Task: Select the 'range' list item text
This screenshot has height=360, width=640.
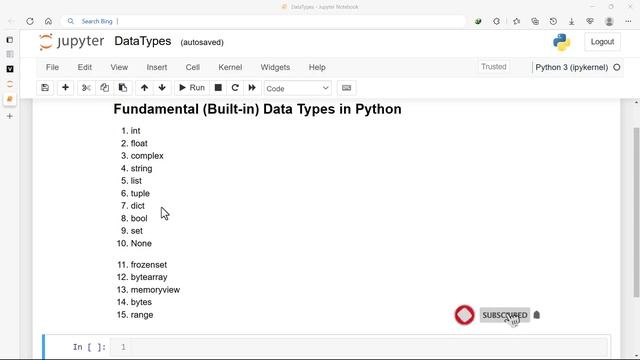Action: click(x=142, y=315)
